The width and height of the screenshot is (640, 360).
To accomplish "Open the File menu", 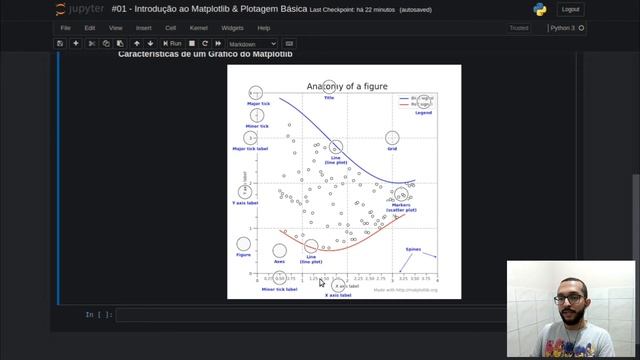I will (65, 28).
